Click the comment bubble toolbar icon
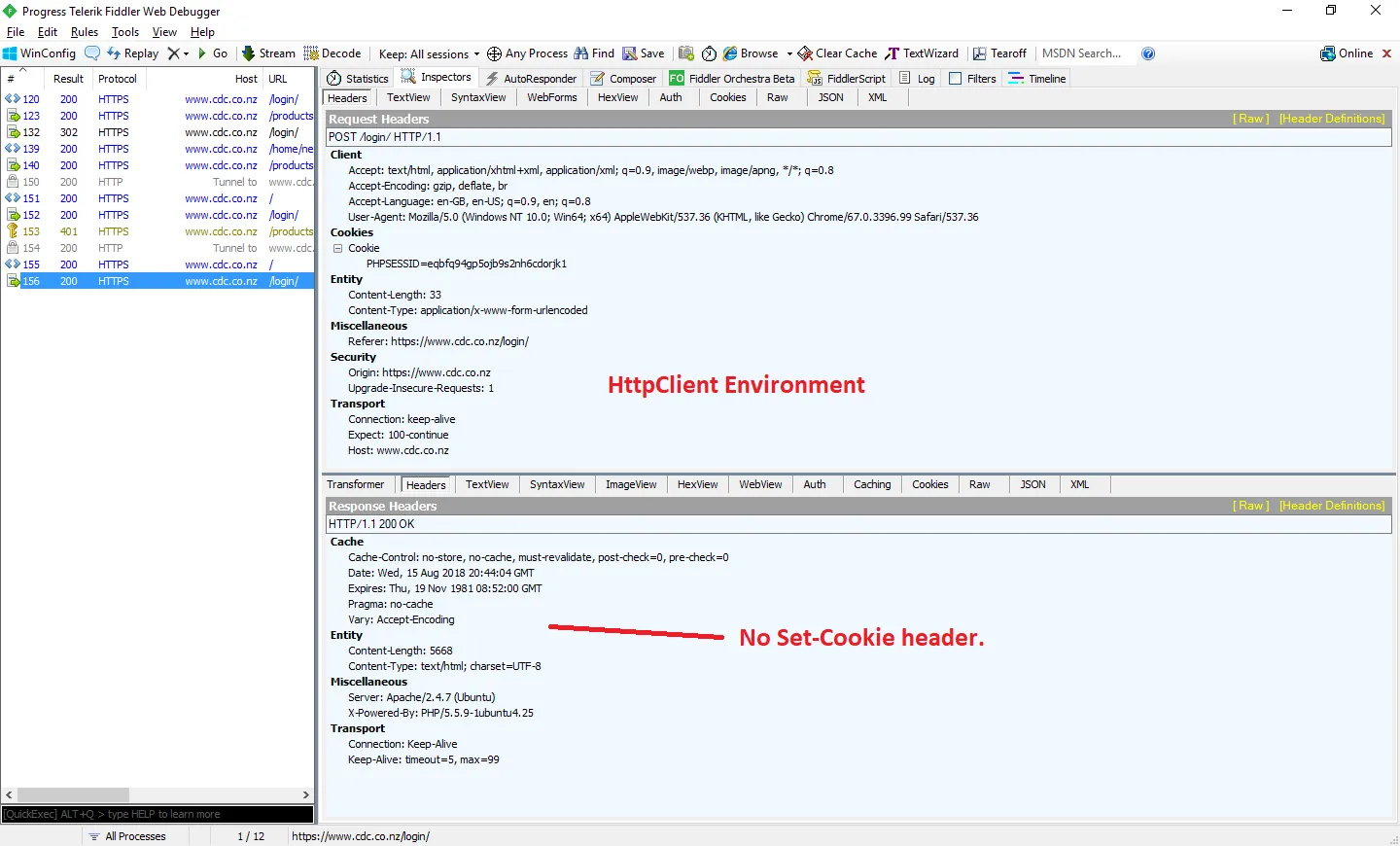Screen dimensions: 1400x846 coord(92,53)
